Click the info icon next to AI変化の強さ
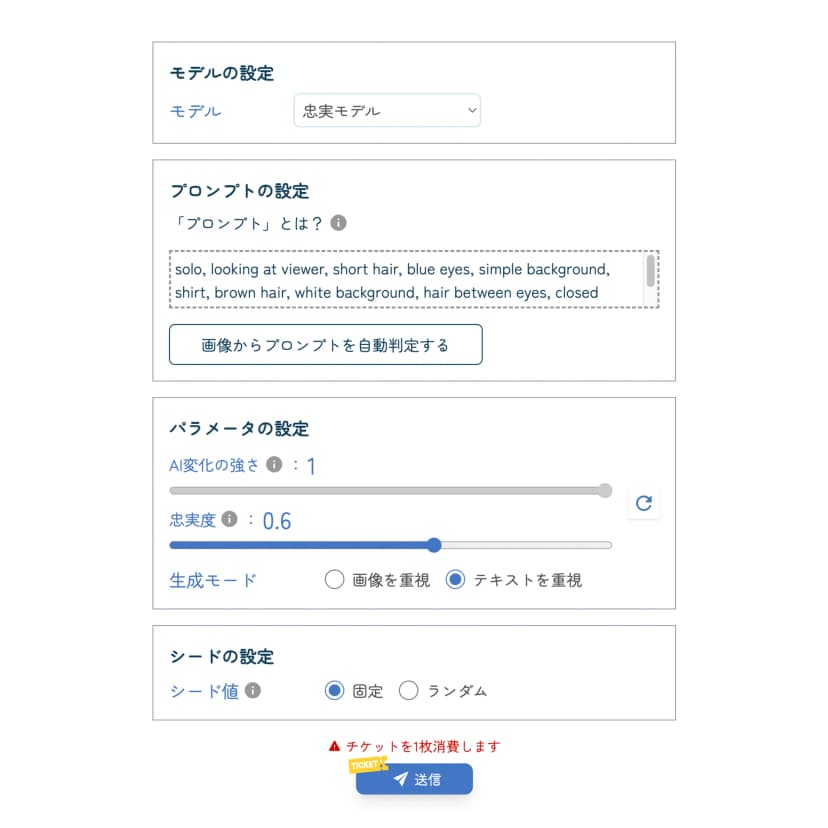Image resolution: width=828 pixels, height=828 pixels. [274, 465]
